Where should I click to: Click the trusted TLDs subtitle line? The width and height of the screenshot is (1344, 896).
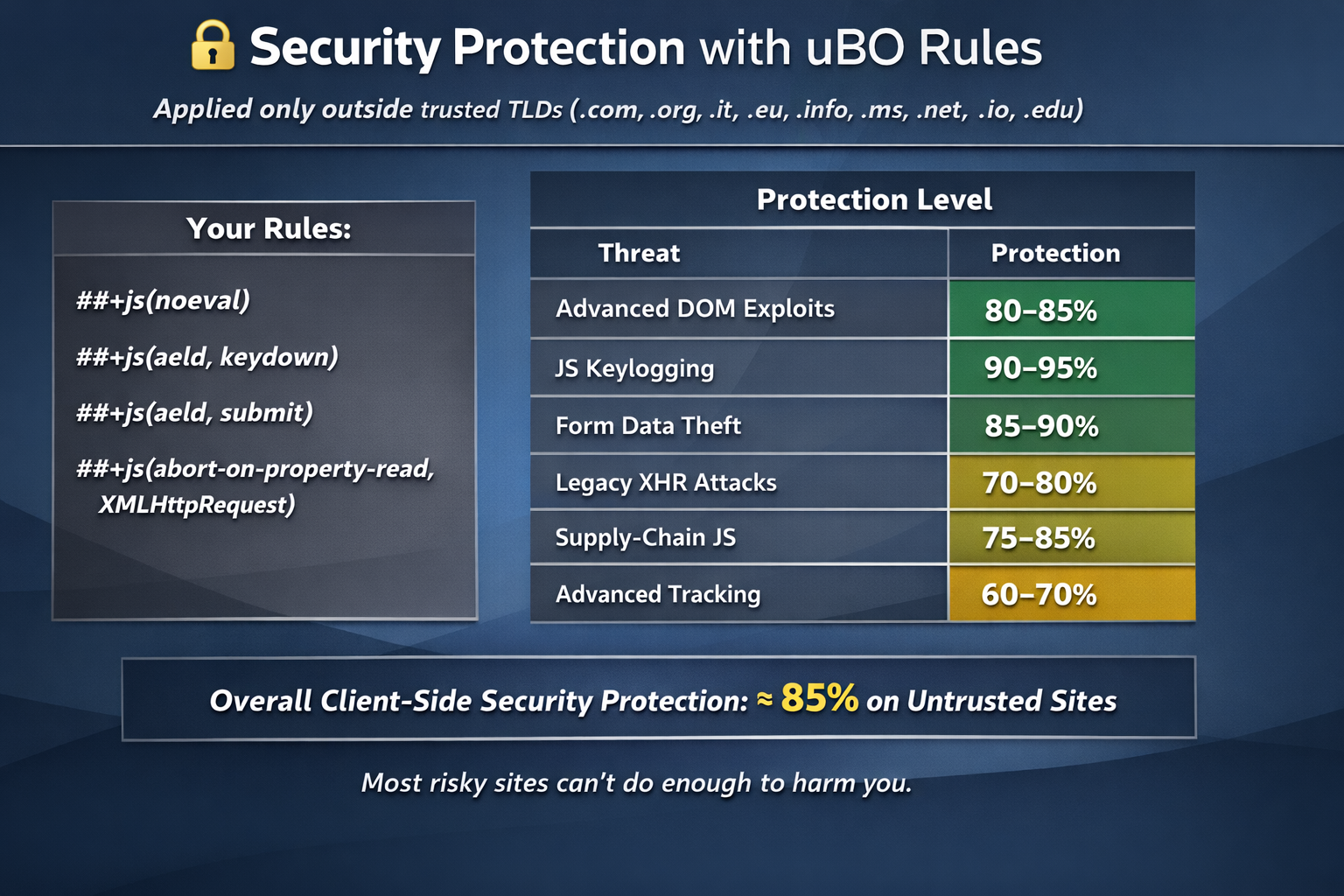pyautogui.click(x=619, y=109)
